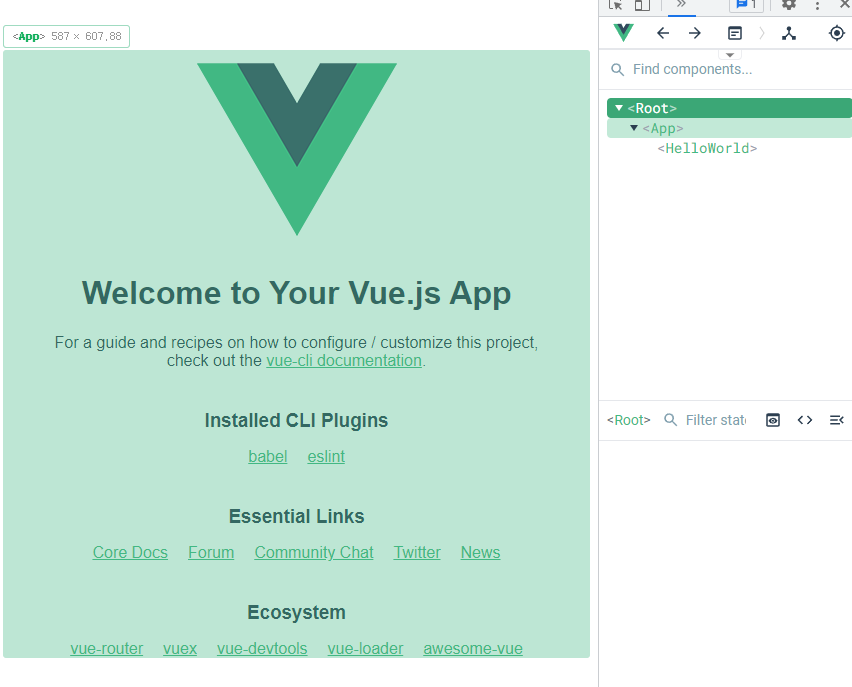This screenshot has width=852, height=687.
Task: Open the News link
Action: coord(480,552)
